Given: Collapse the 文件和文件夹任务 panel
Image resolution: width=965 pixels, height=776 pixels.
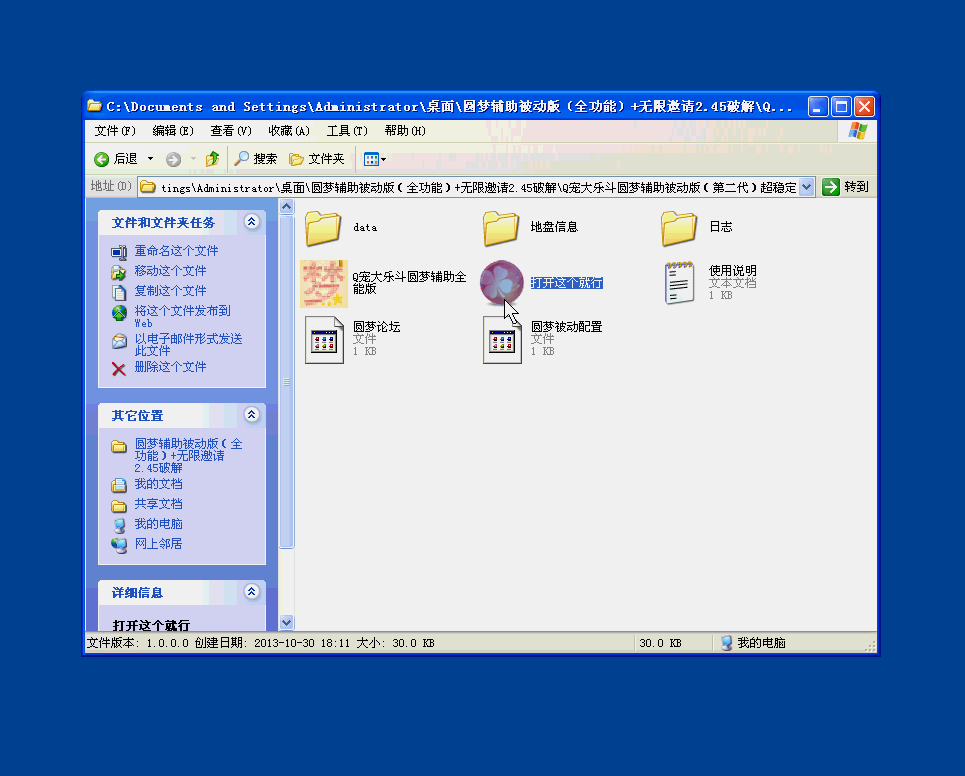Looking at the screenshot, I should coord(251,222).
